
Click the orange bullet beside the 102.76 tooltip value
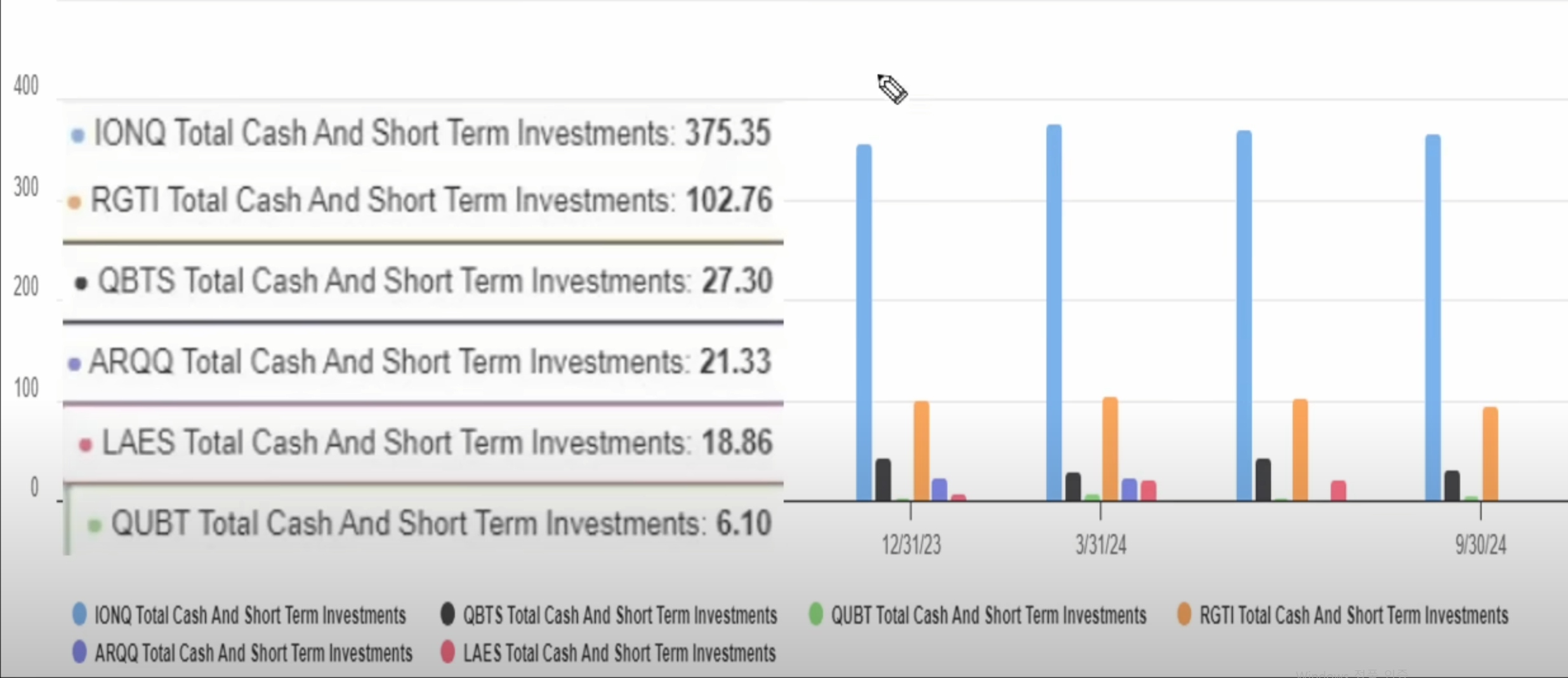click(x=74, y=203)
